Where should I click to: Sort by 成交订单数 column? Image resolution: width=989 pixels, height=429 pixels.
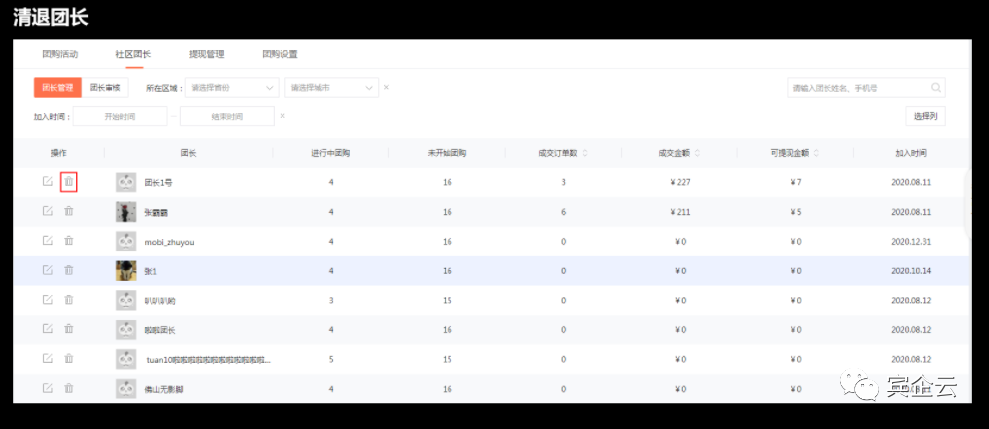583,153
